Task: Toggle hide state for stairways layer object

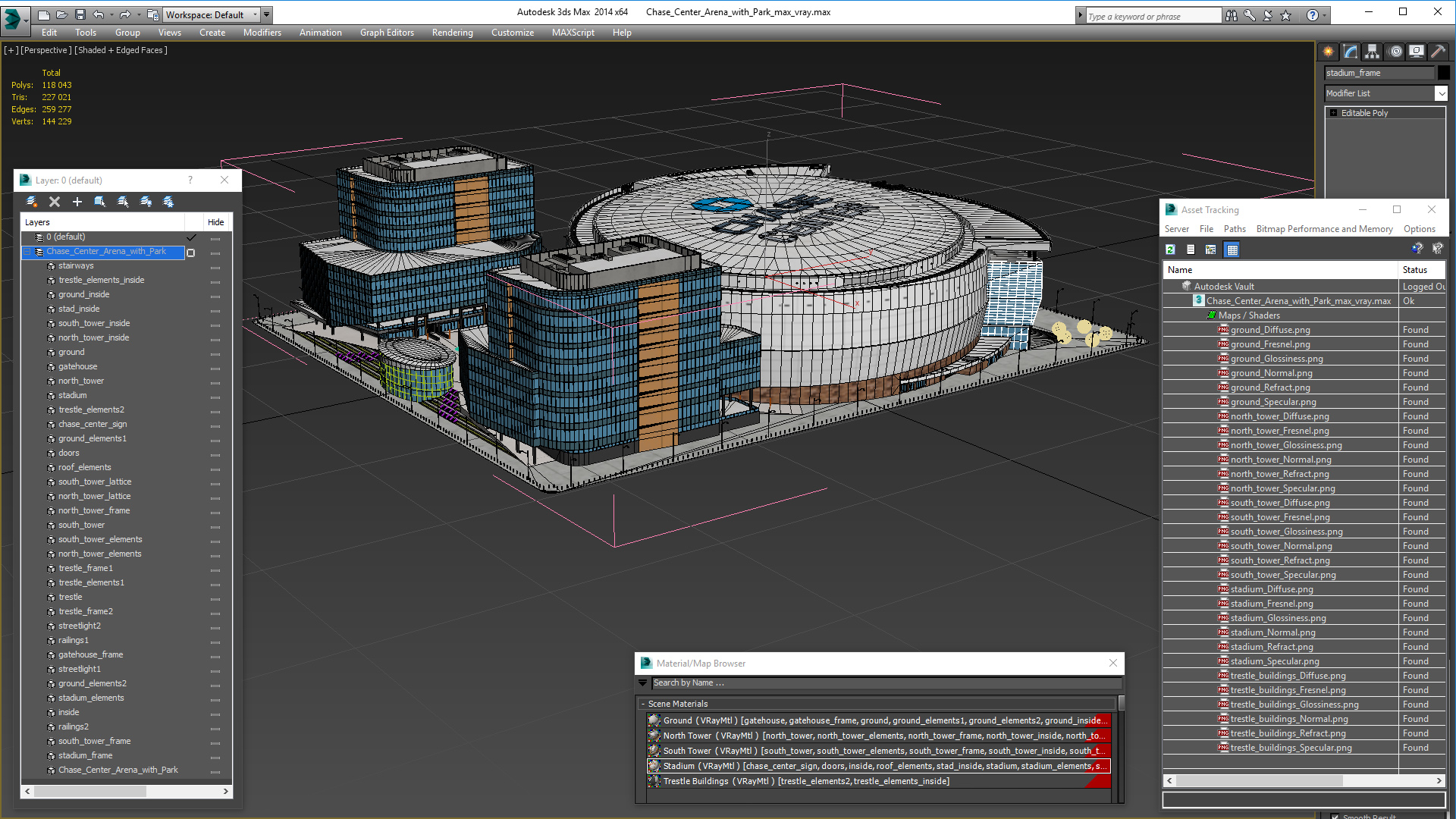Action: click(215, 267)
